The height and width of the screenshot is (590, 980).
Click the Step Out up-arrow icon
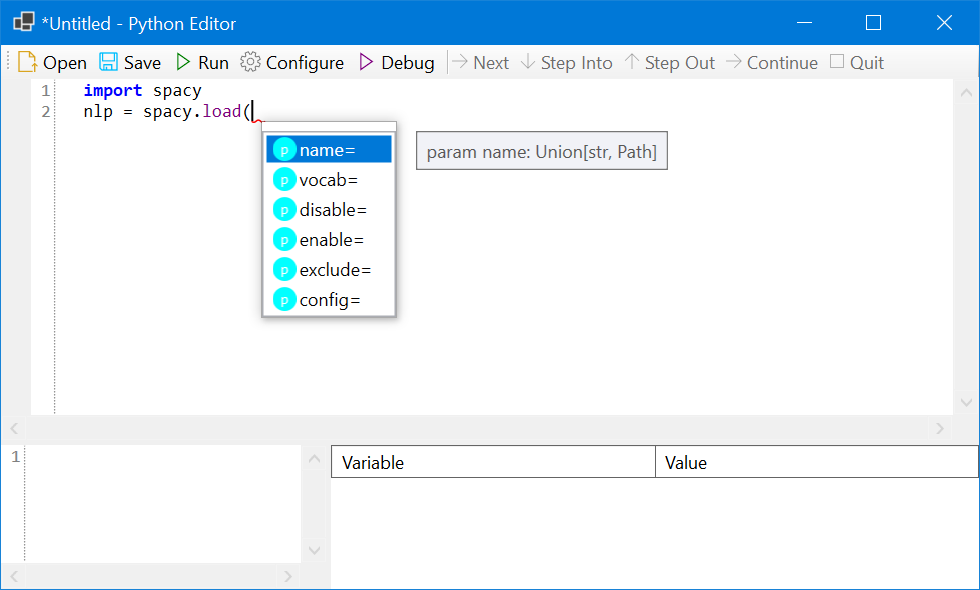click(x=631, y=61)
